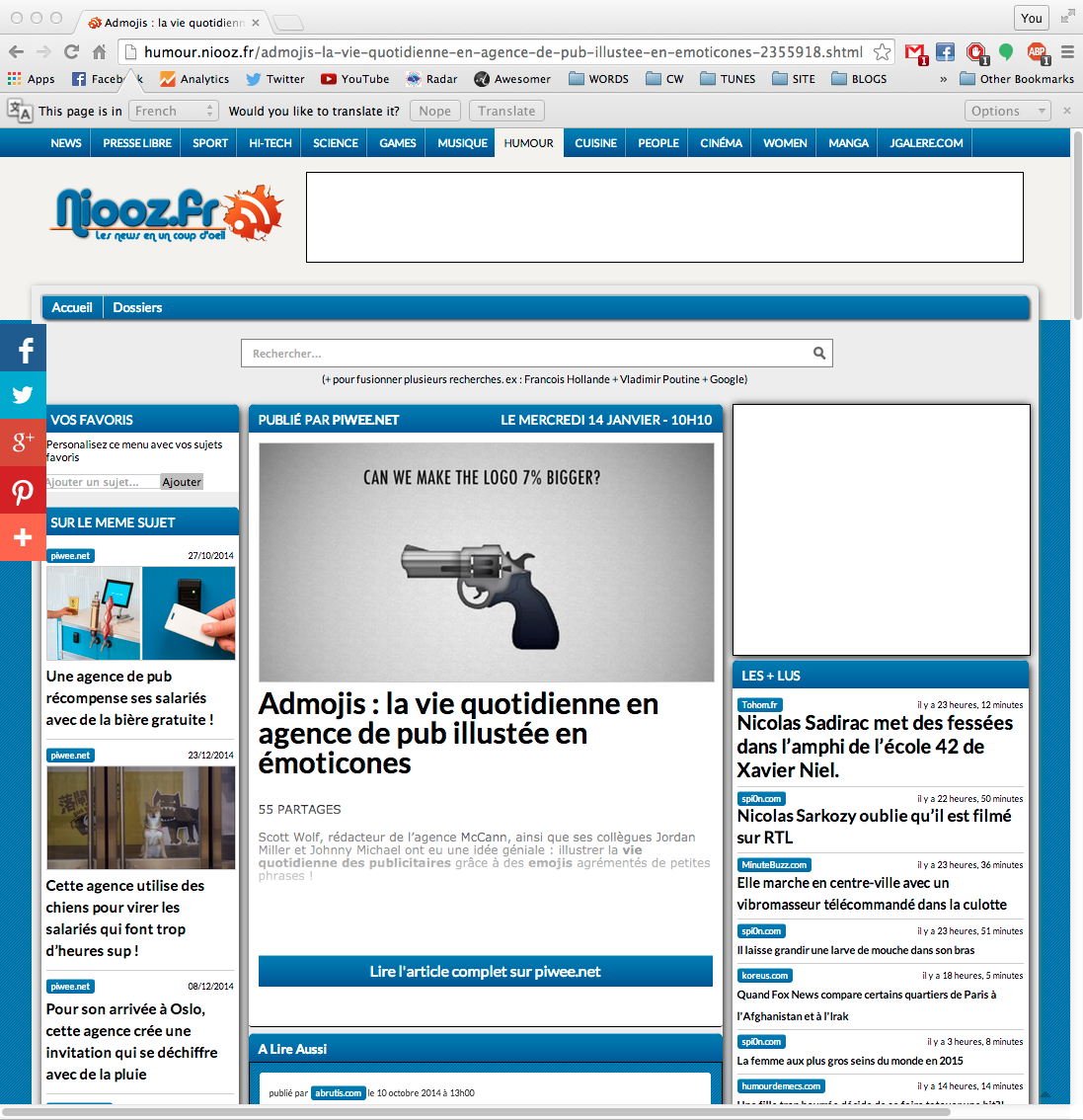The image size is (1083, 1120).
Task: Click the browser forward arrow
Action: coord(43,52)
